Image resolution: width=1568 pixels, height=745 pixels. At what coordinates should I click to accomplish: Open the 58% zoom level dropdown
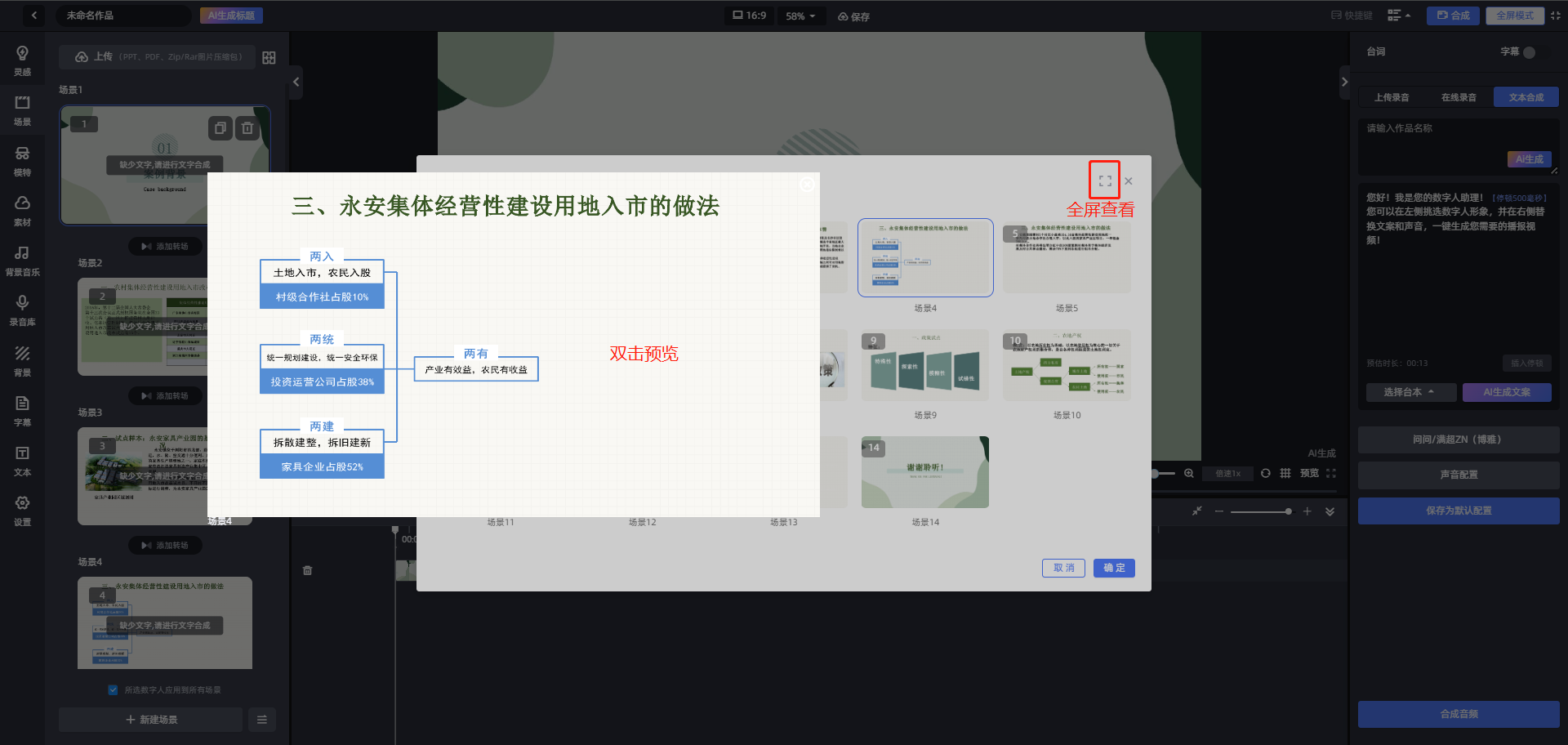[800, 16]
